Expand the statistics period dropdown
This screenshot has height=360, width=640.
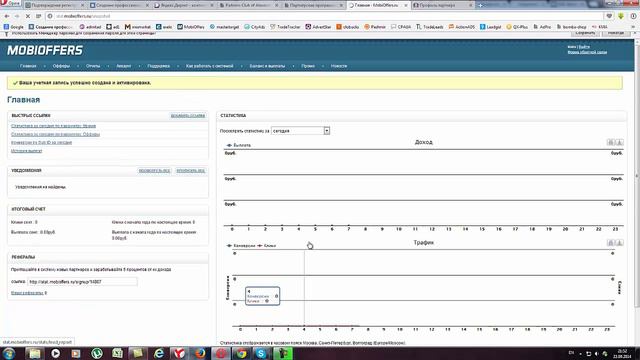[x=327, y=131]
